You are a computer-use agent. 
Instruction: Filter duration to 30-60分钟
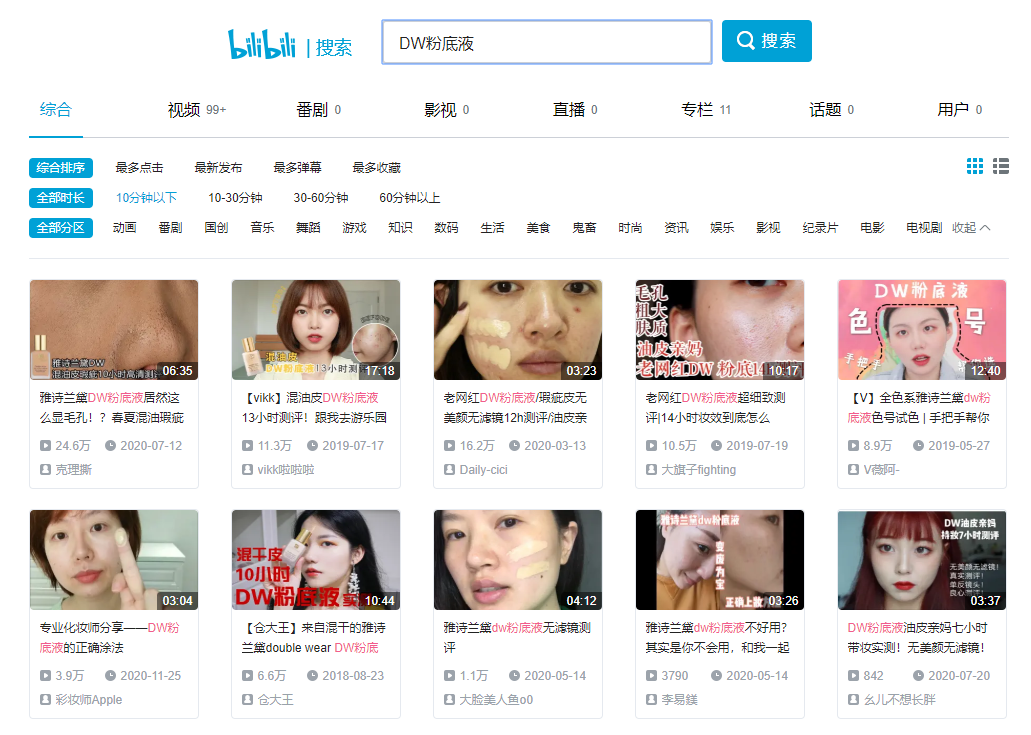click(321, 198)
